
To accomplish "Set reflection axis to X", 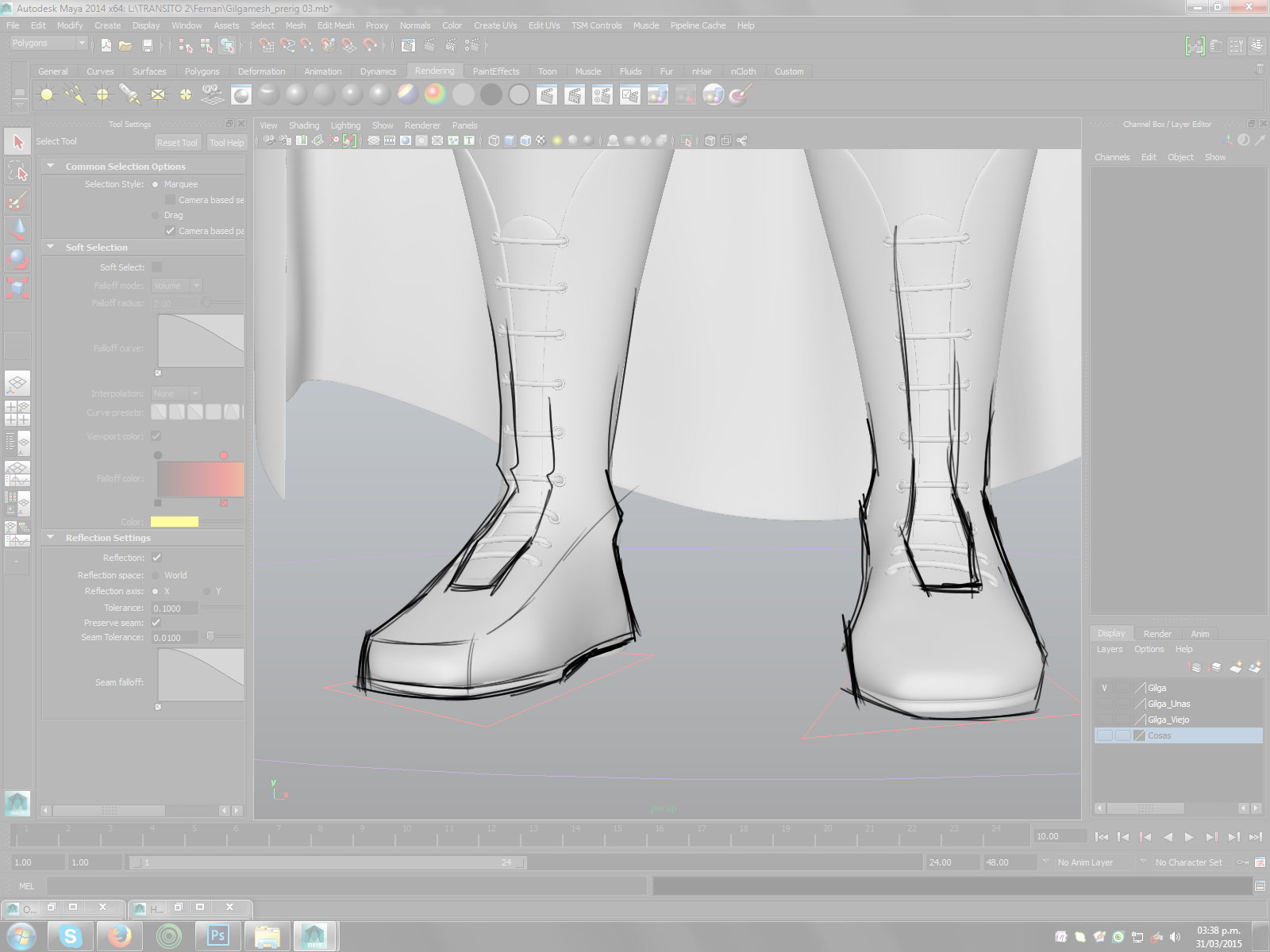I will coord(156,591).
